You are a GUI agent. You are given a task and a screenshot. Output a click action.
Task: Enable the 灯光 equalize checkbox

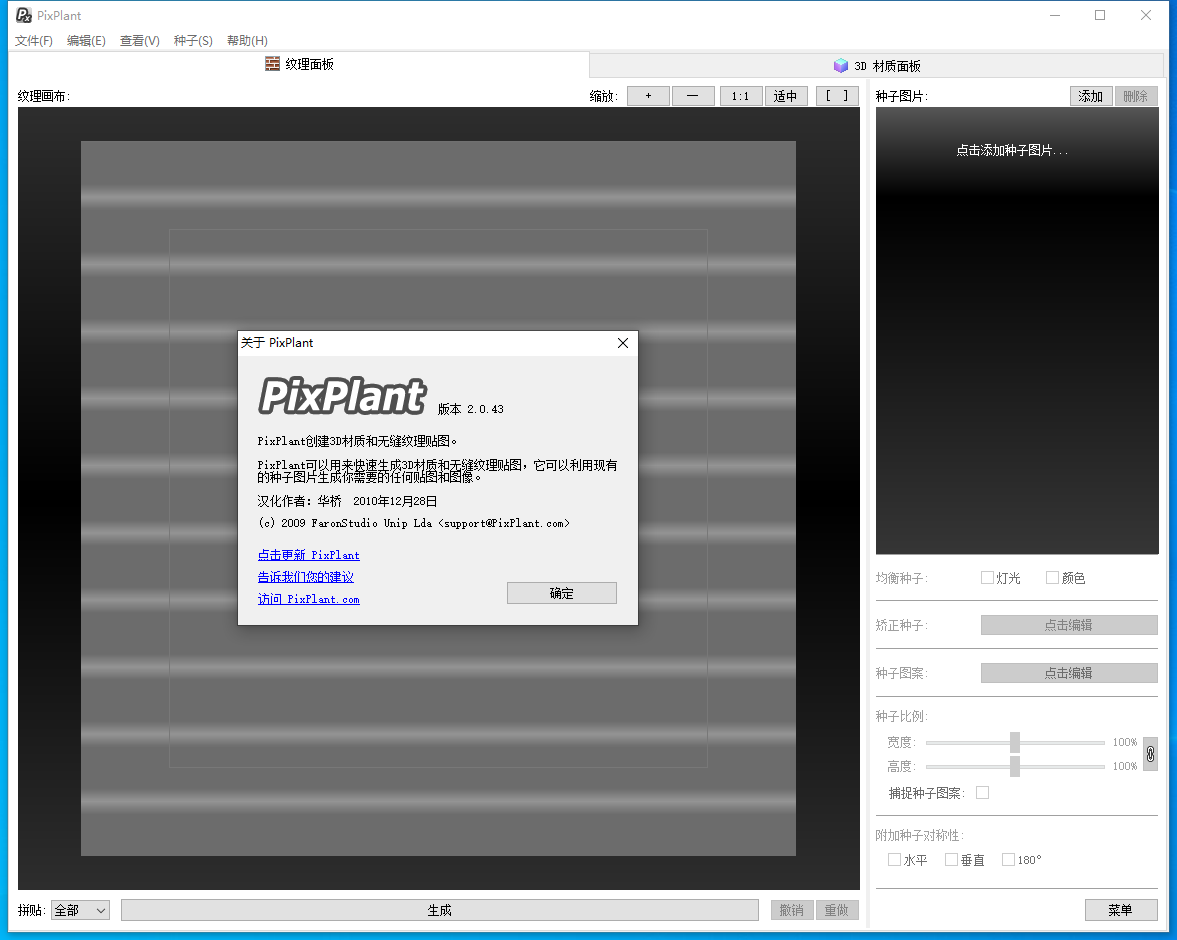(987, 577)
